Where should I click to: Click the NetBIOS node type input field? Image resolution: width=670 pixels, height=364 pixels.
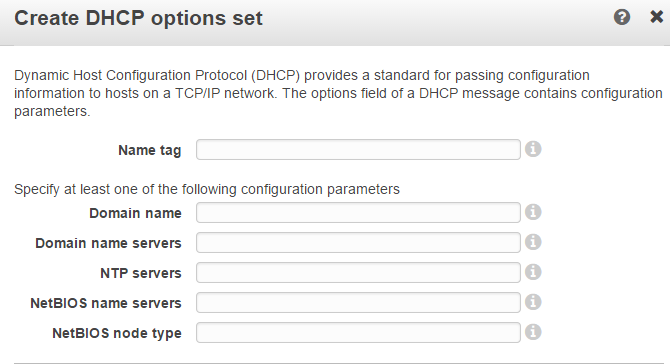(358, 332)
